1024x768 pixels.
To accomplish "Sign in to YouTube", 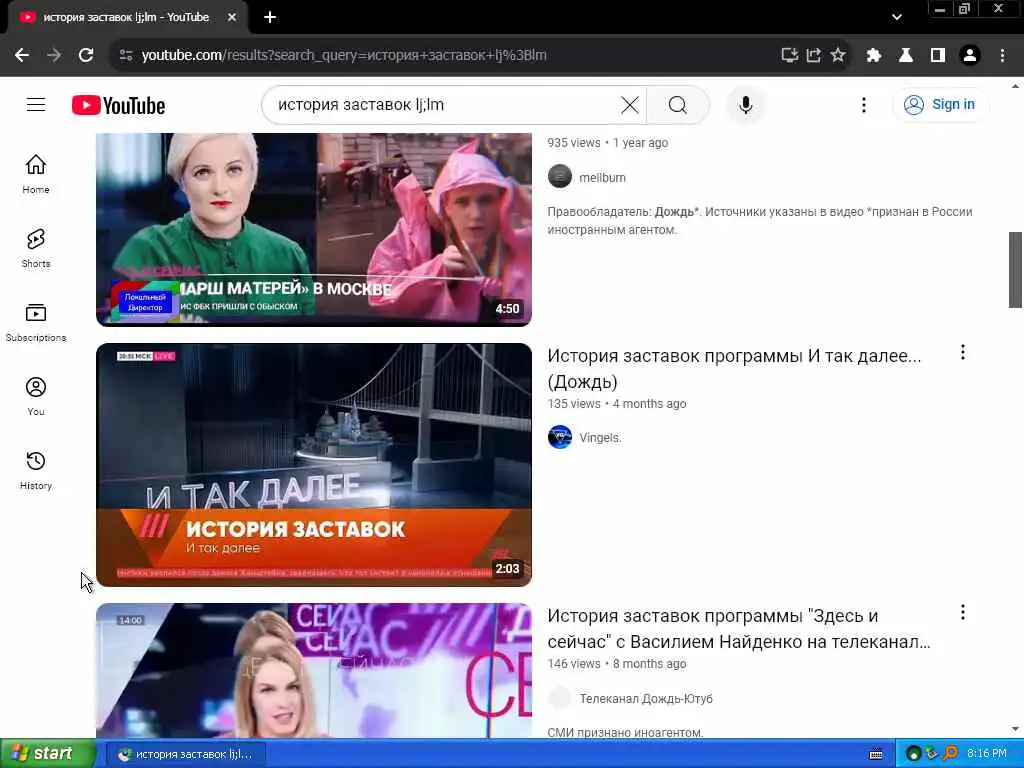I will [940, 104].
